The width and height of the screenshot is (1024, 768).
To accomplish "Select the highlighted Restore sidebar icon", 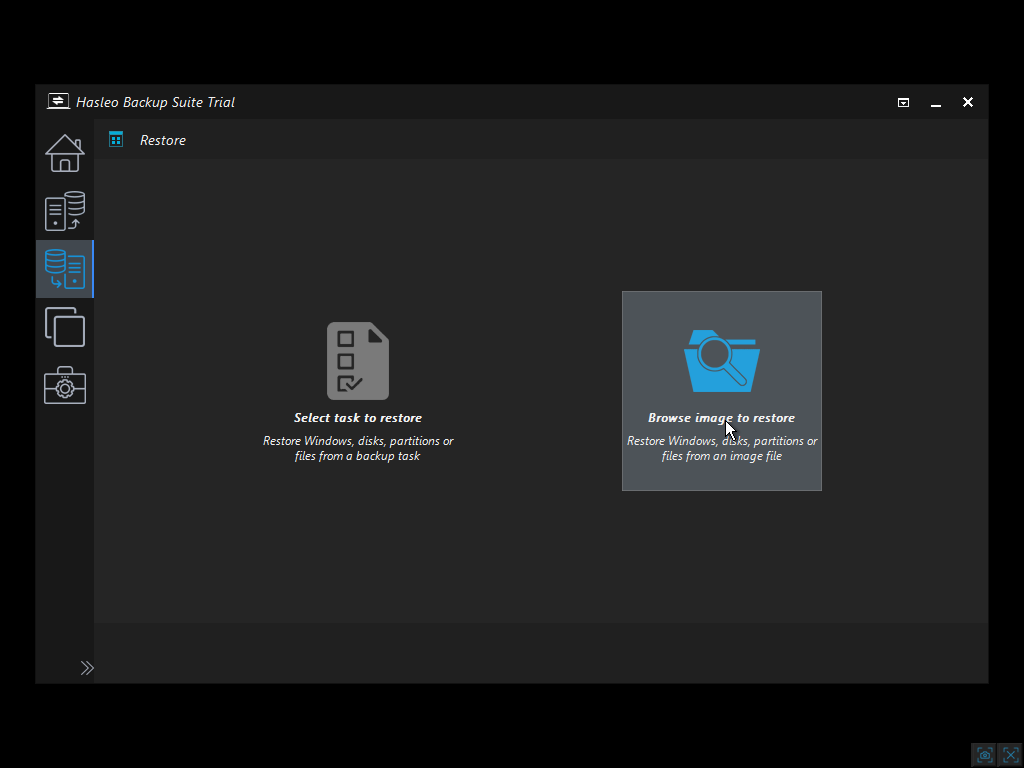I will (x=64, y=268).
